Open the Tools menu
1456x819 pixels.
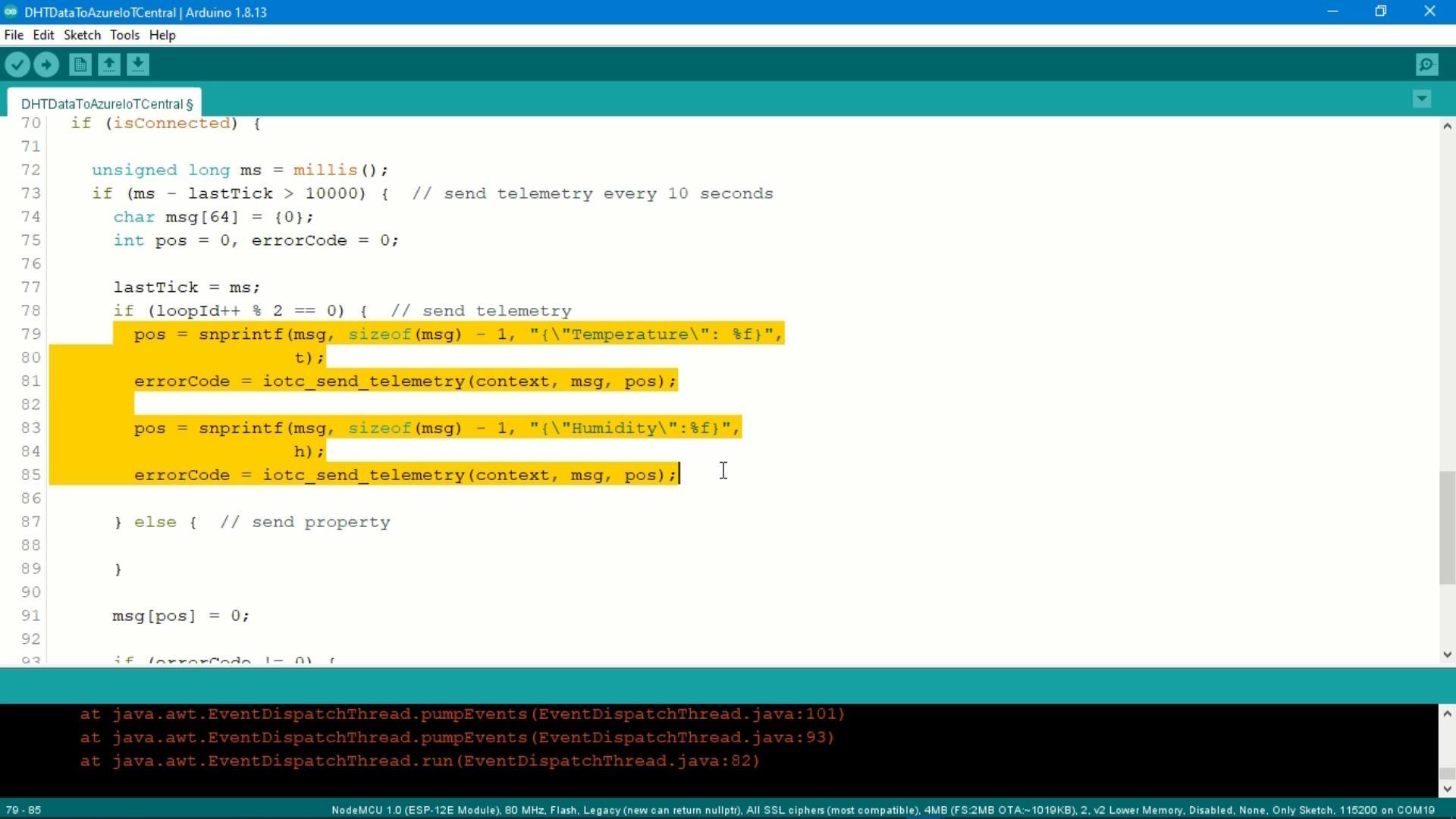[124, 35]
